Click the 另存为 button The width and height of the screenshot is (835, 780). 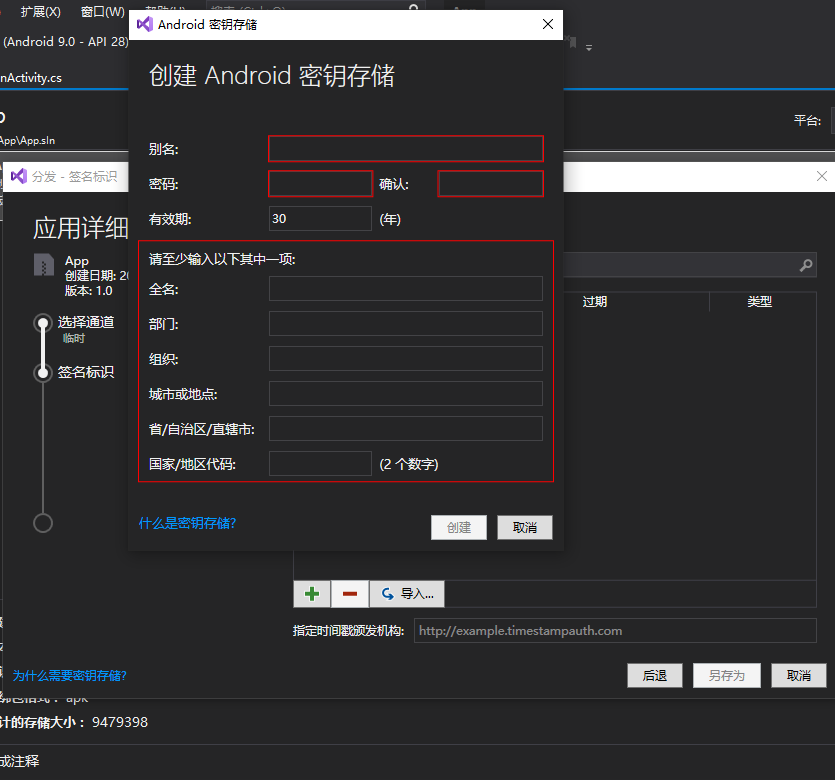click(x=726, y=675)
